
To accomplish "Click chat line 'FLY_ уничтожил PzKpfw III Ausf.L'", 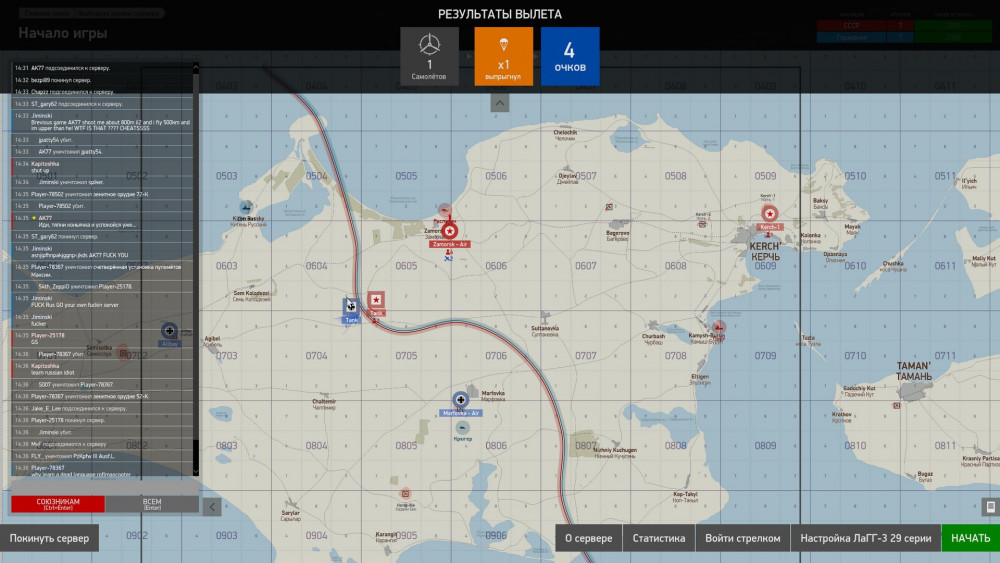I will [102, 456].
